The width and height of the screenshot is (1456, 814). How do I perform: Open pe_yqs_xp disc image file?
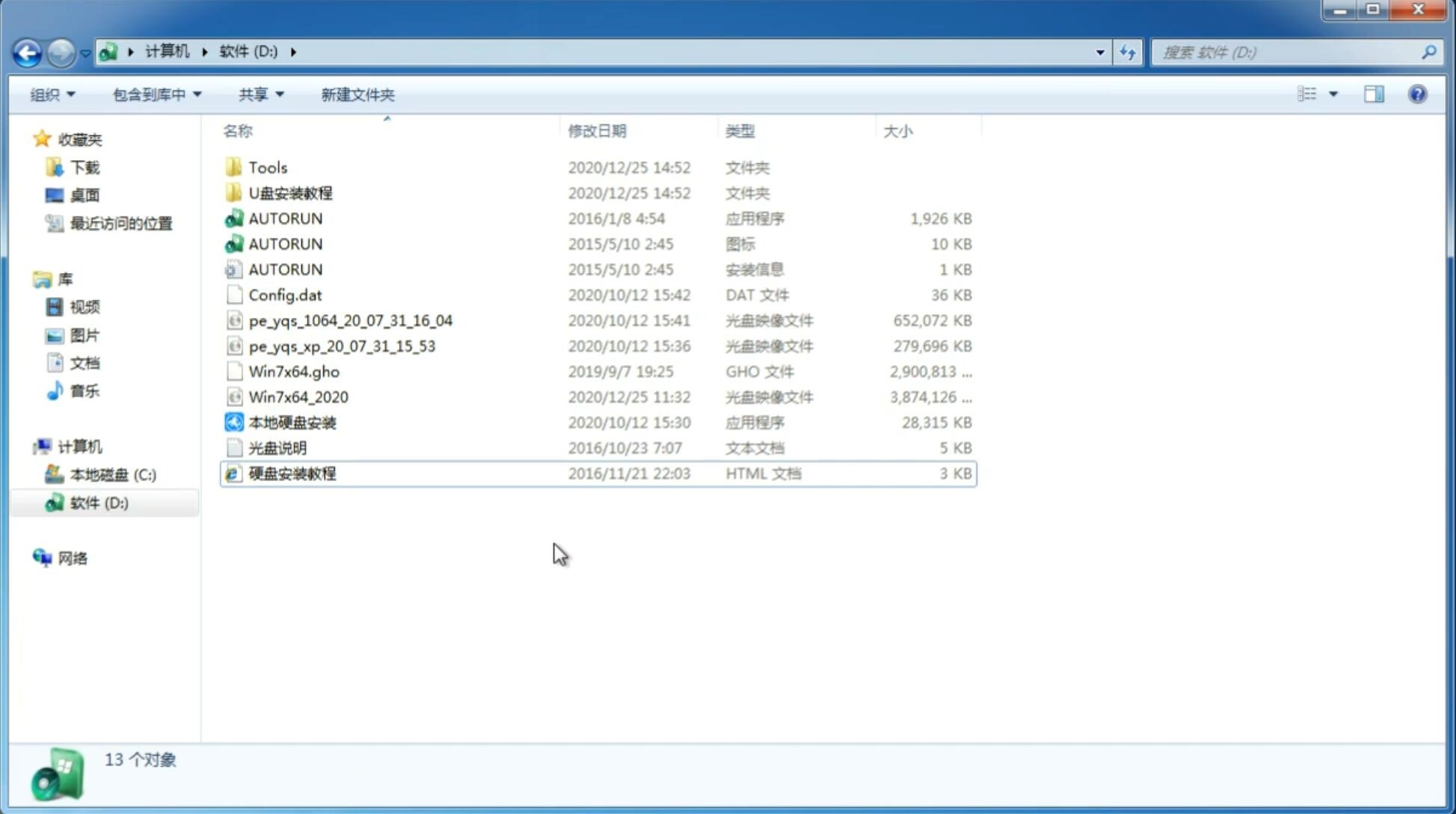pos(342,345)
